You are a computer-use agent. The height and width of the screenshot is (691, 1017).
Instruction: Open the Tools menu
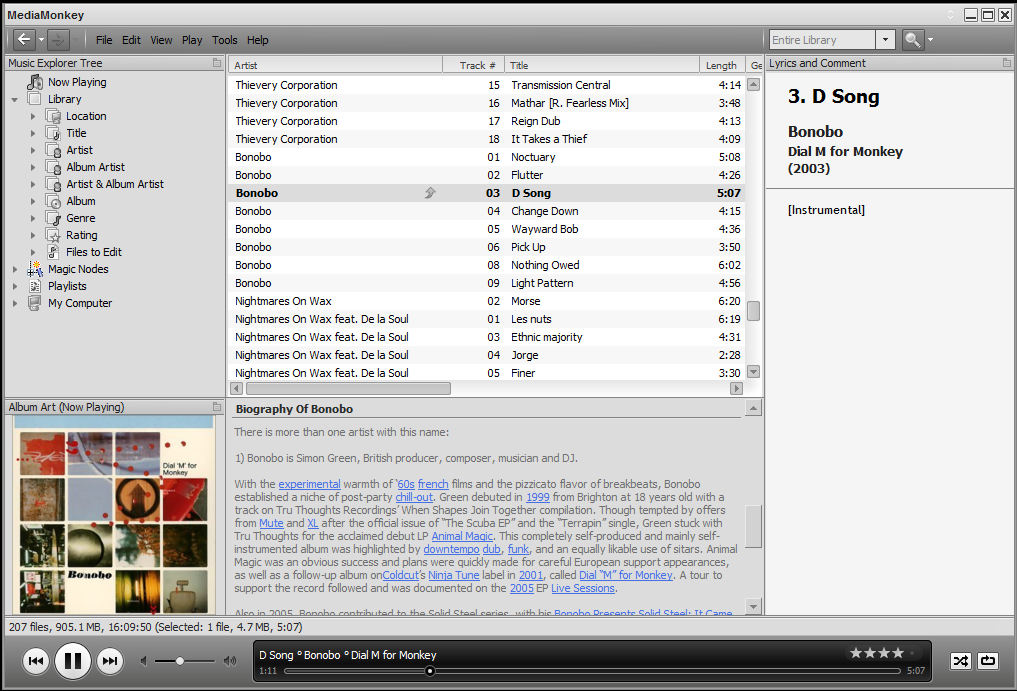(225, 40)
